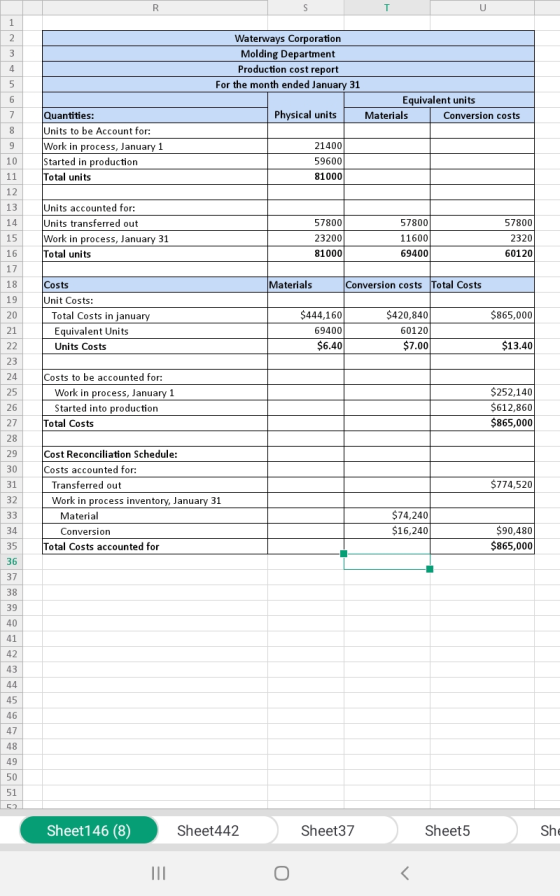Click the value $444,160
Viewport: 560px width, 896px height.
coord(321,315)
